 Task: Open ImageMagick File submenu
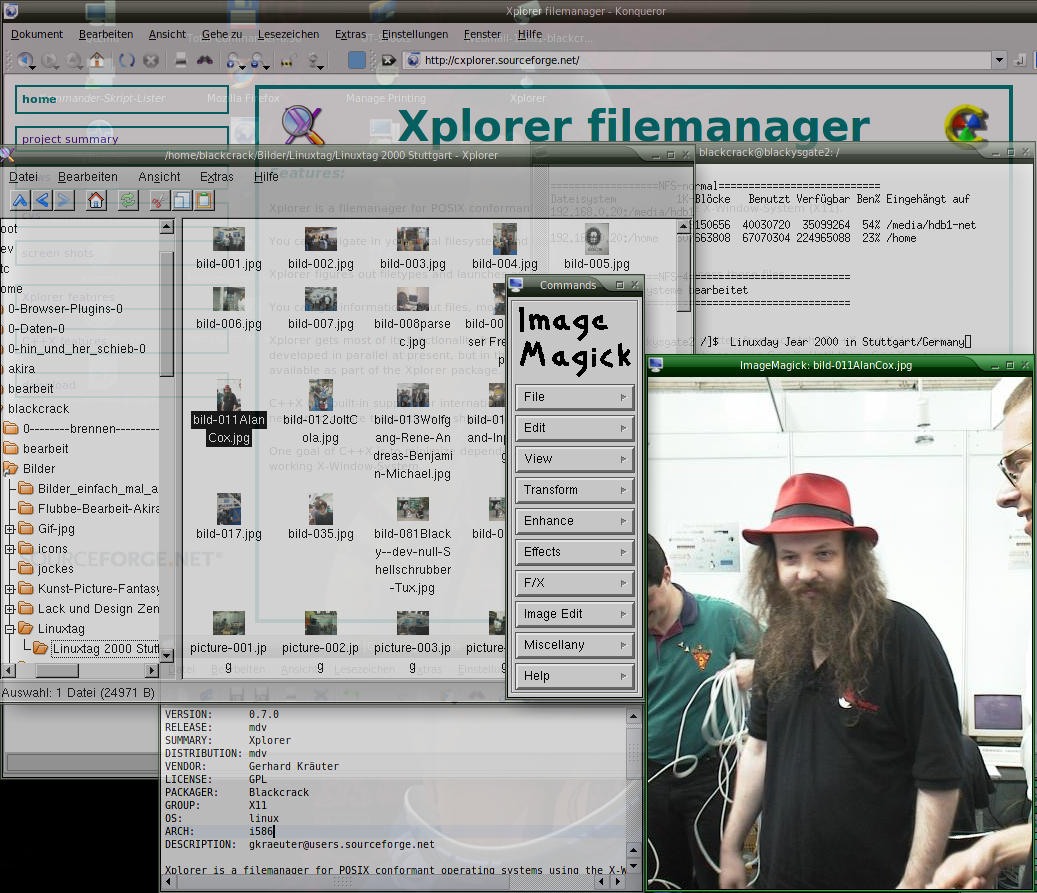click(574, 397)
